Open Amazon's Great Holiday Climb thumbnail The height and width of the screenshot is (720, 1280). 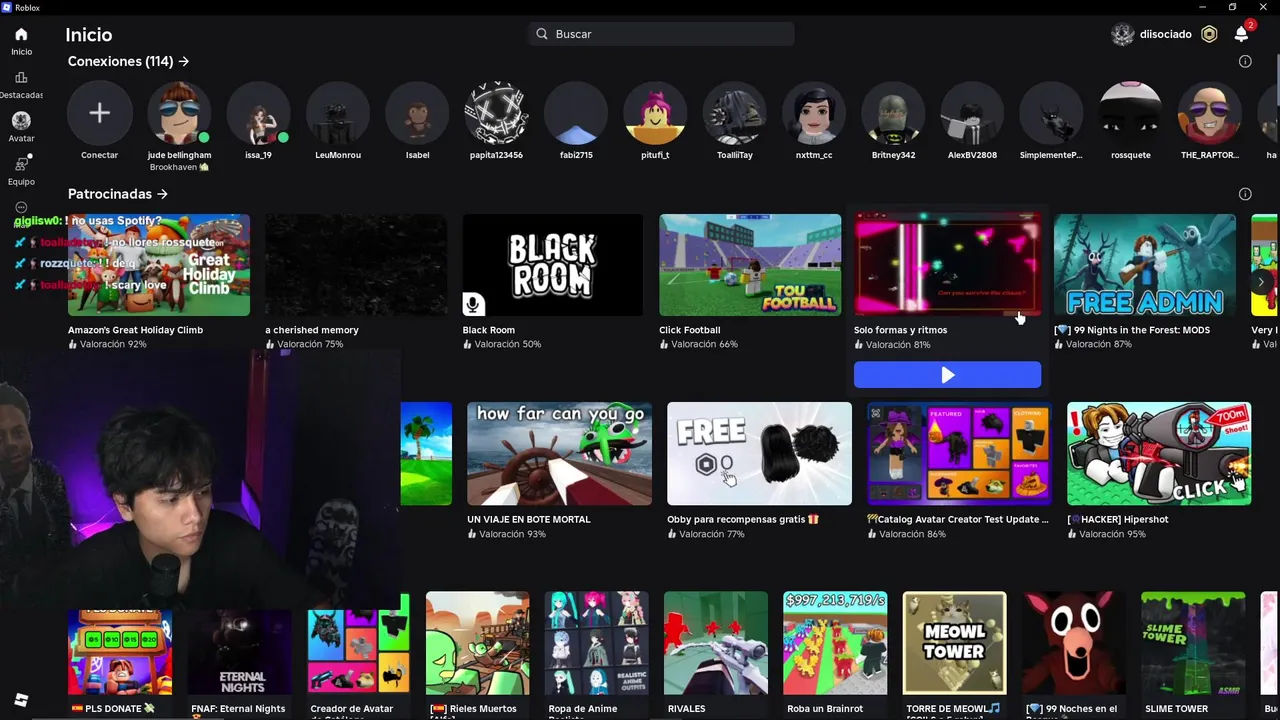(x=159, y=265)
